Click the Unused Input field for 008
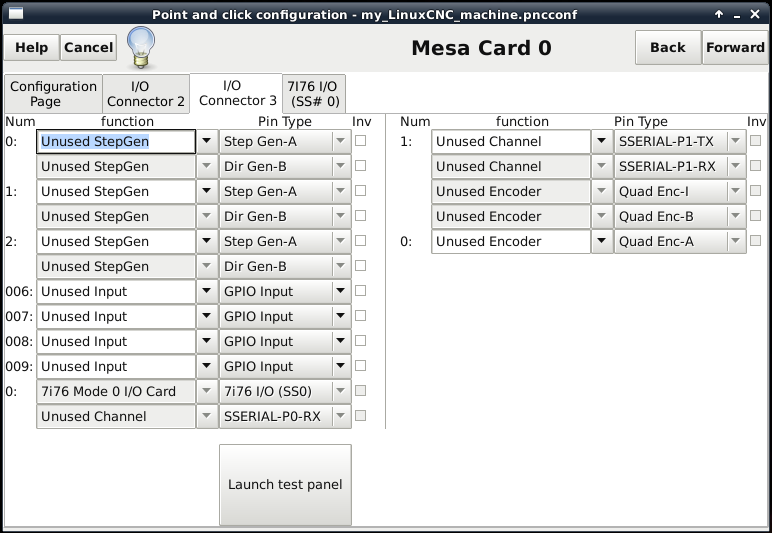 click(x=116, y=342)
